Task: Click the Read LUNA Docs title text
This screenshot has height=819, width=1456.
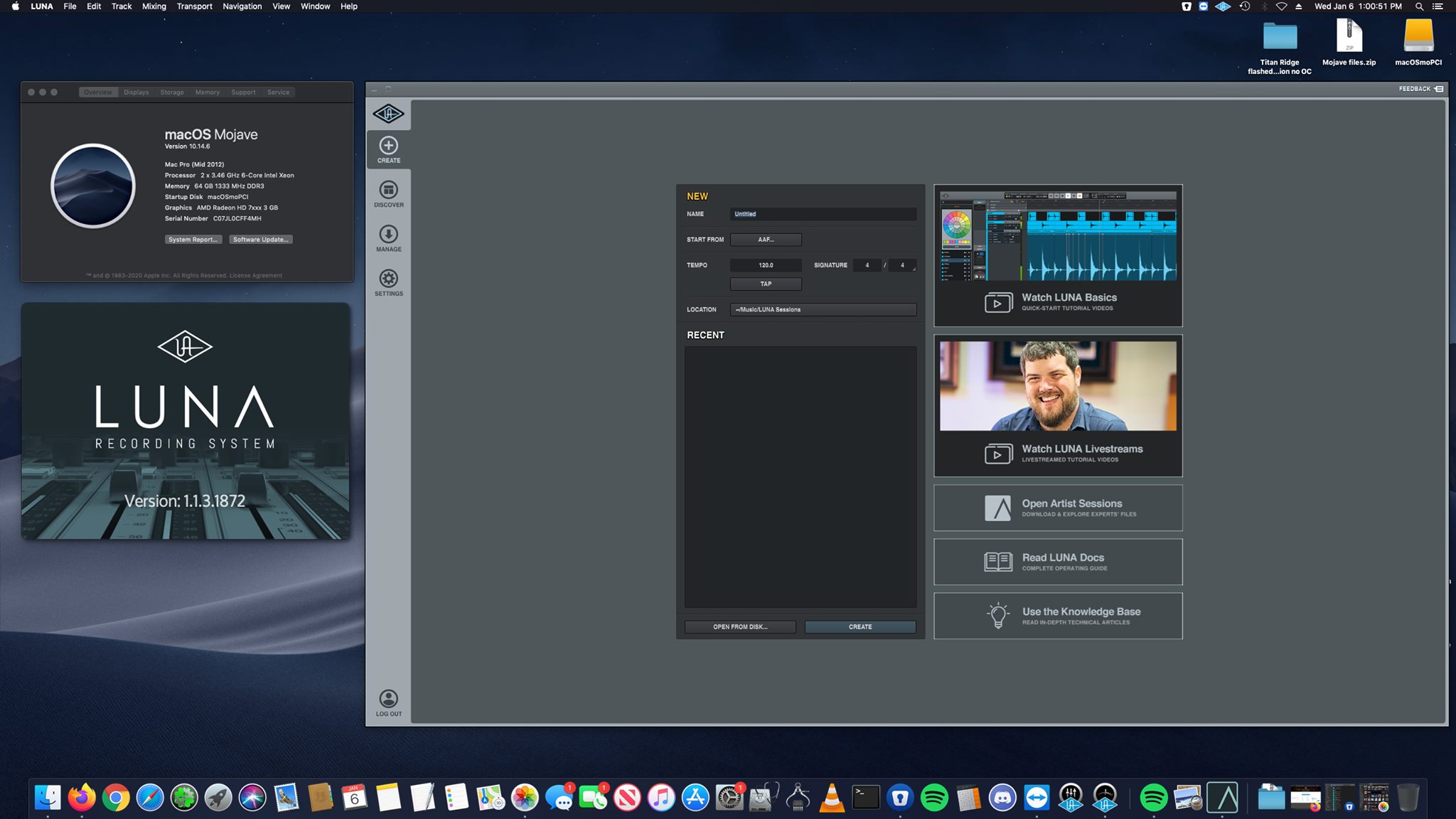Action: click(1063, 557)
